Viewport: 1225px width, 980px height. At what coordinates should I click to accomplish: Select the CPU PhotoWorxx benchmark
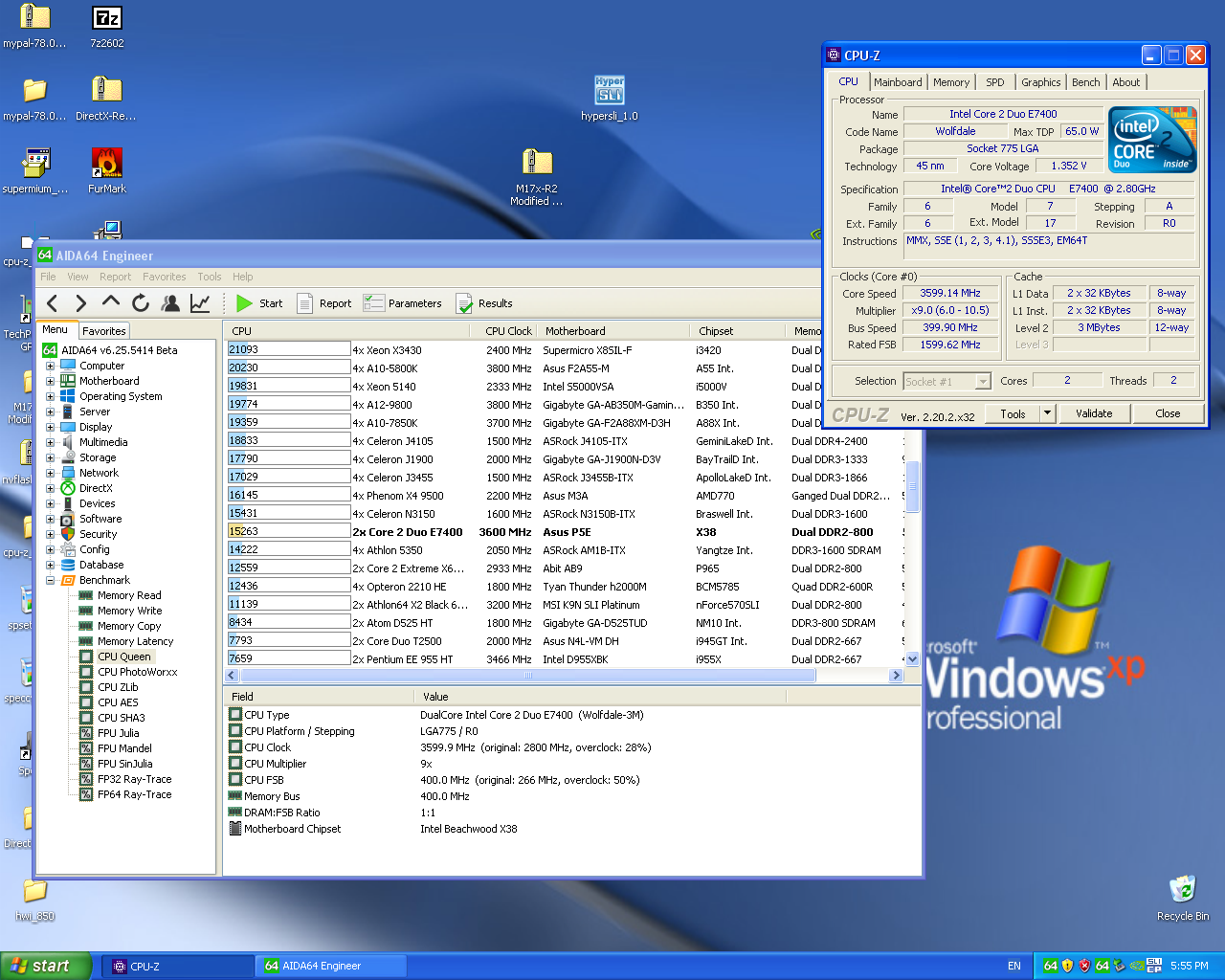(137, 672)
